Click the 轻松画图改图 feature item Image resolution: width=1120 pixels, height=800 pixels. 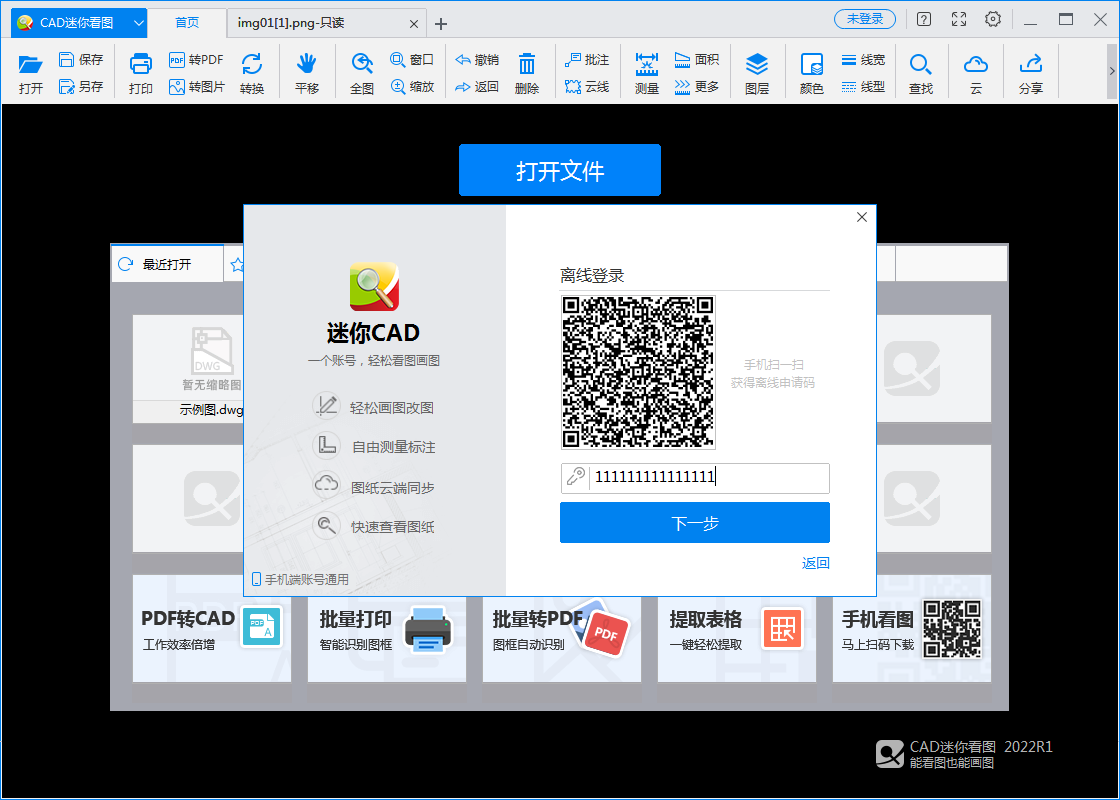[x=374, y=406]
